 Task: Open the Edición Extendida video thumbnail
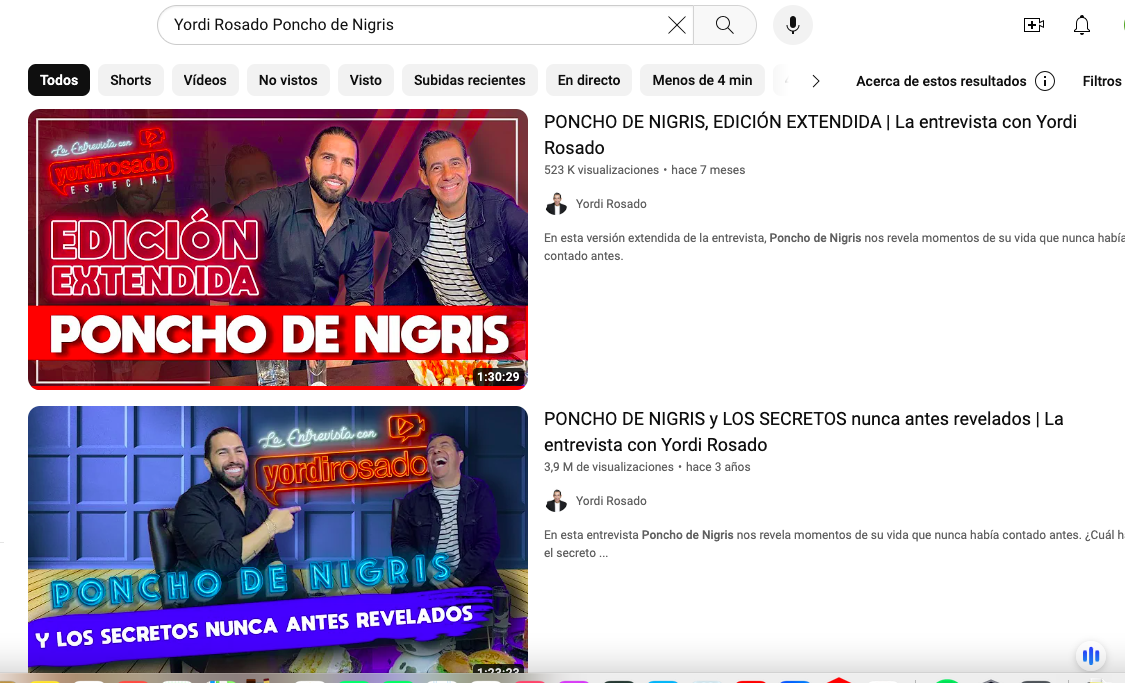point(278,249)
